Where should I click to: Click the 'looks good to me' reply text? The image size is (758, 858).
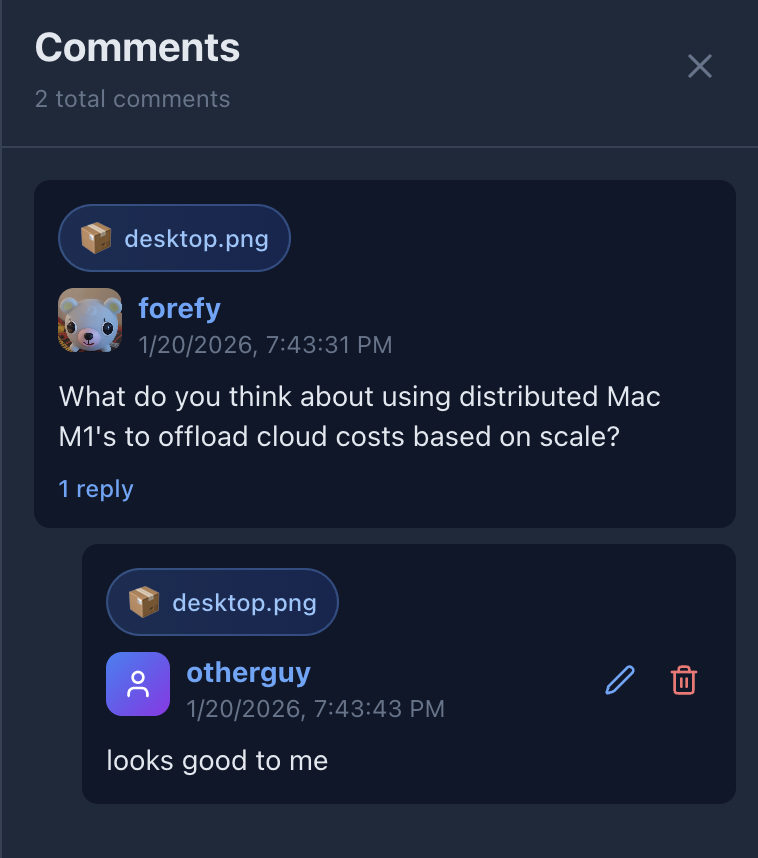pyautogui.click(x=217, y=761)
